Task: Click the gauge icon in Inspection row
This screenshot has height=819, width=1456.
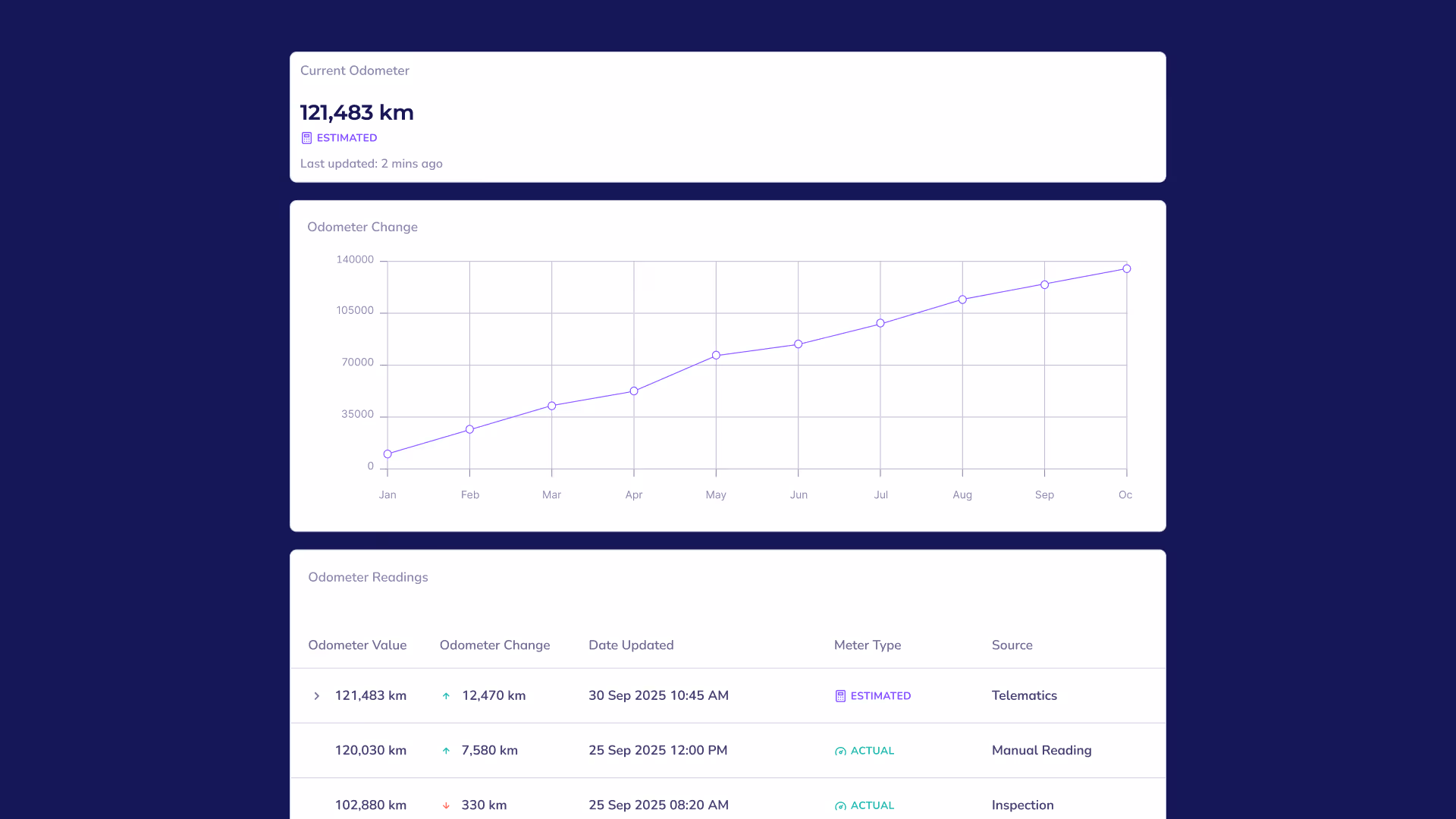Action: click(840, 805)
